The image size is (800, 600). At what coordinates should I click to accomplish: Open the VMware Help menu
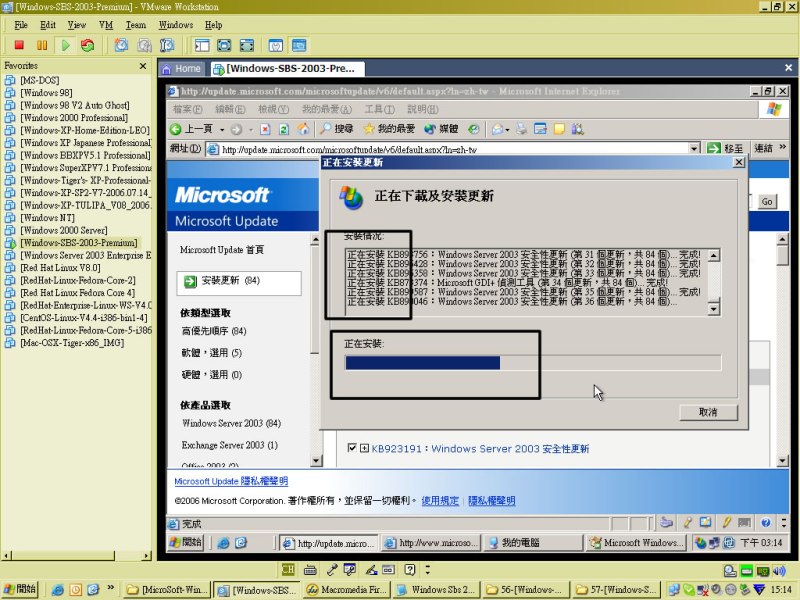(213, 25)
